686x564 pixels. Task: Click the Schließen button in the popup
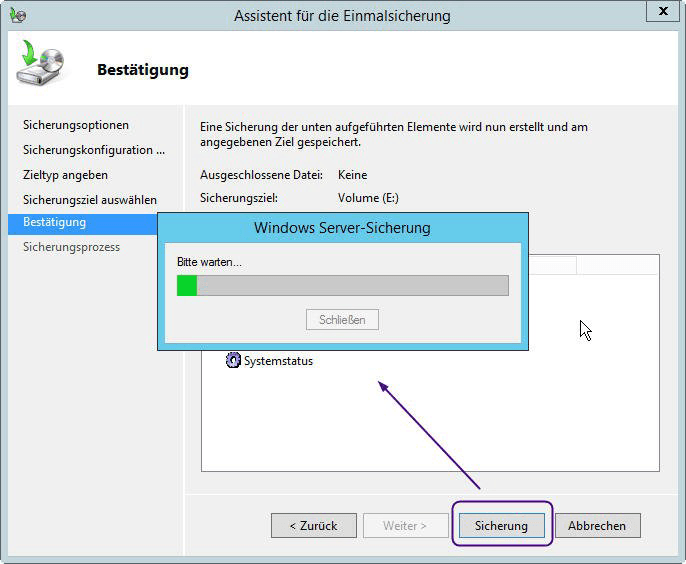click(x=342, y=320)
